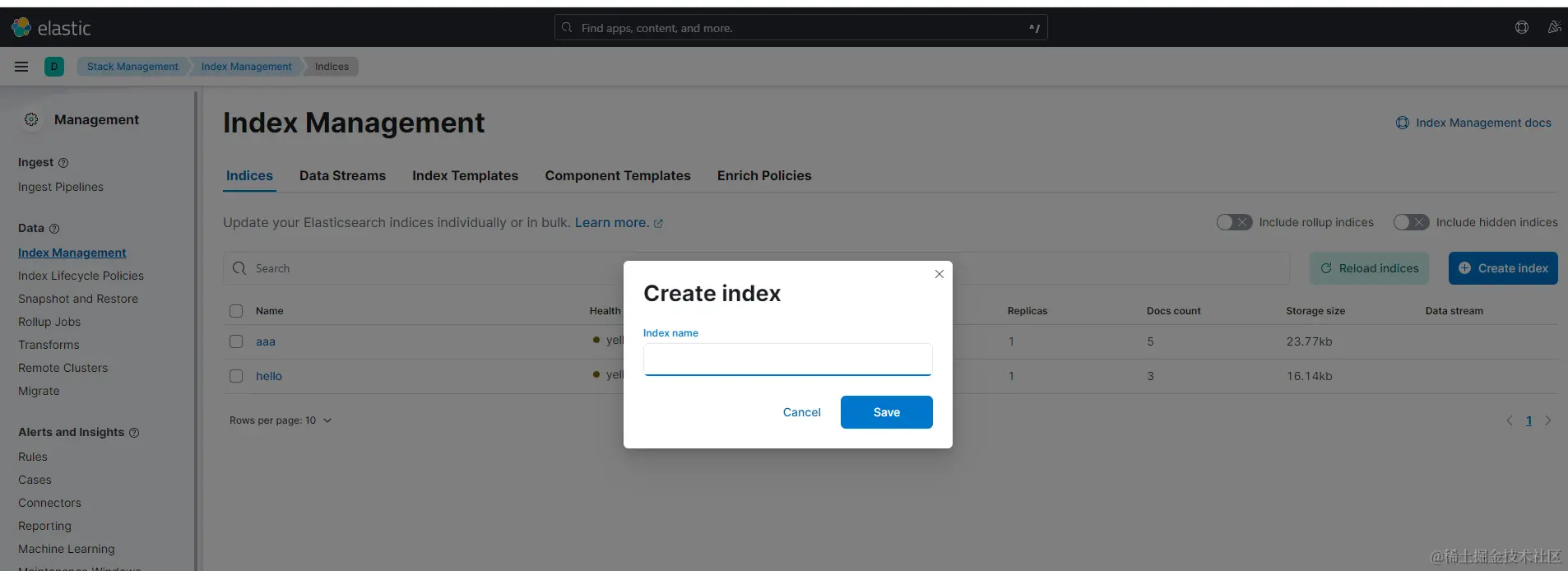Open the Learn more link
Viewport: 1568px width, 571px height.
click(619, 223)
